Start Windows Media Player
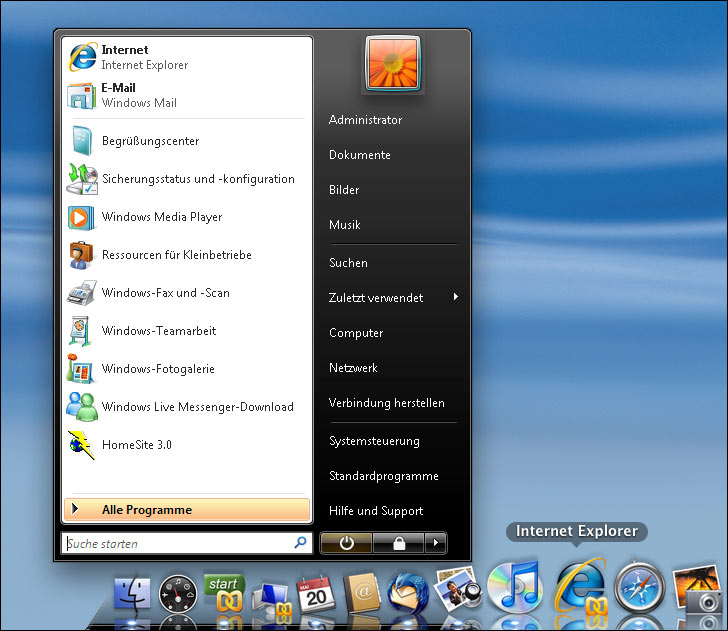The image size is (728, 631). (x=187, y=217)
